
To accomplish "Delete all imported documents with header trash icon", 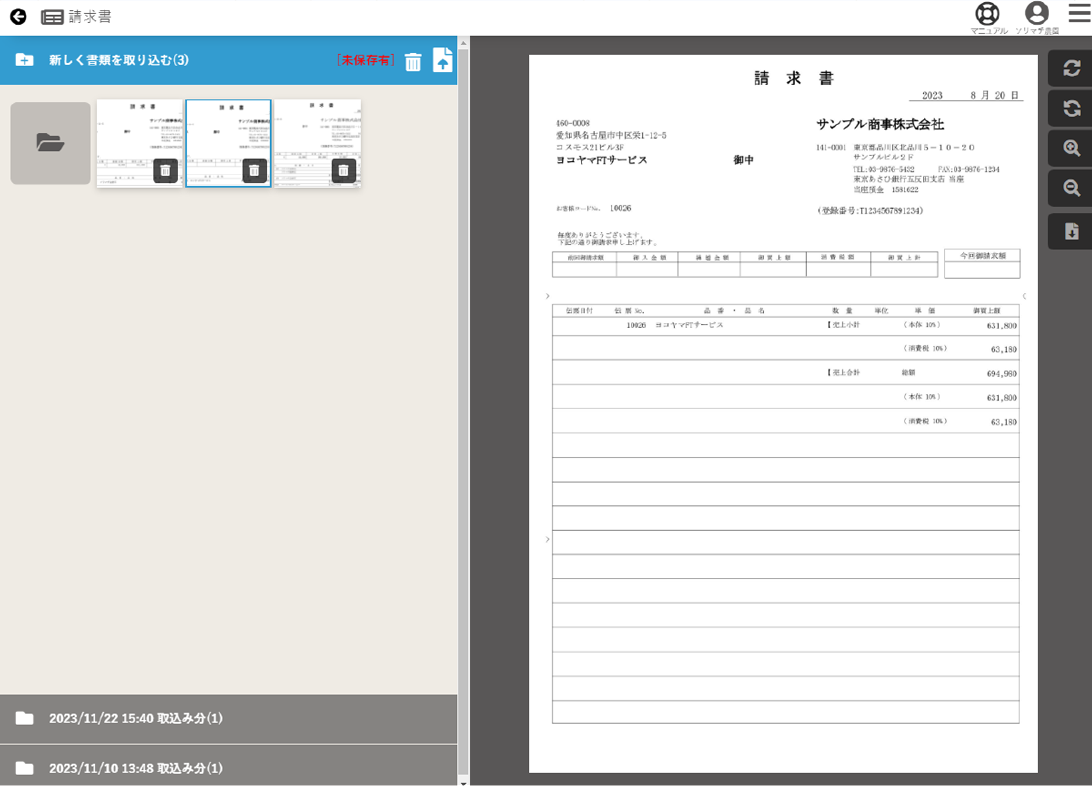I will click(413, 61).
